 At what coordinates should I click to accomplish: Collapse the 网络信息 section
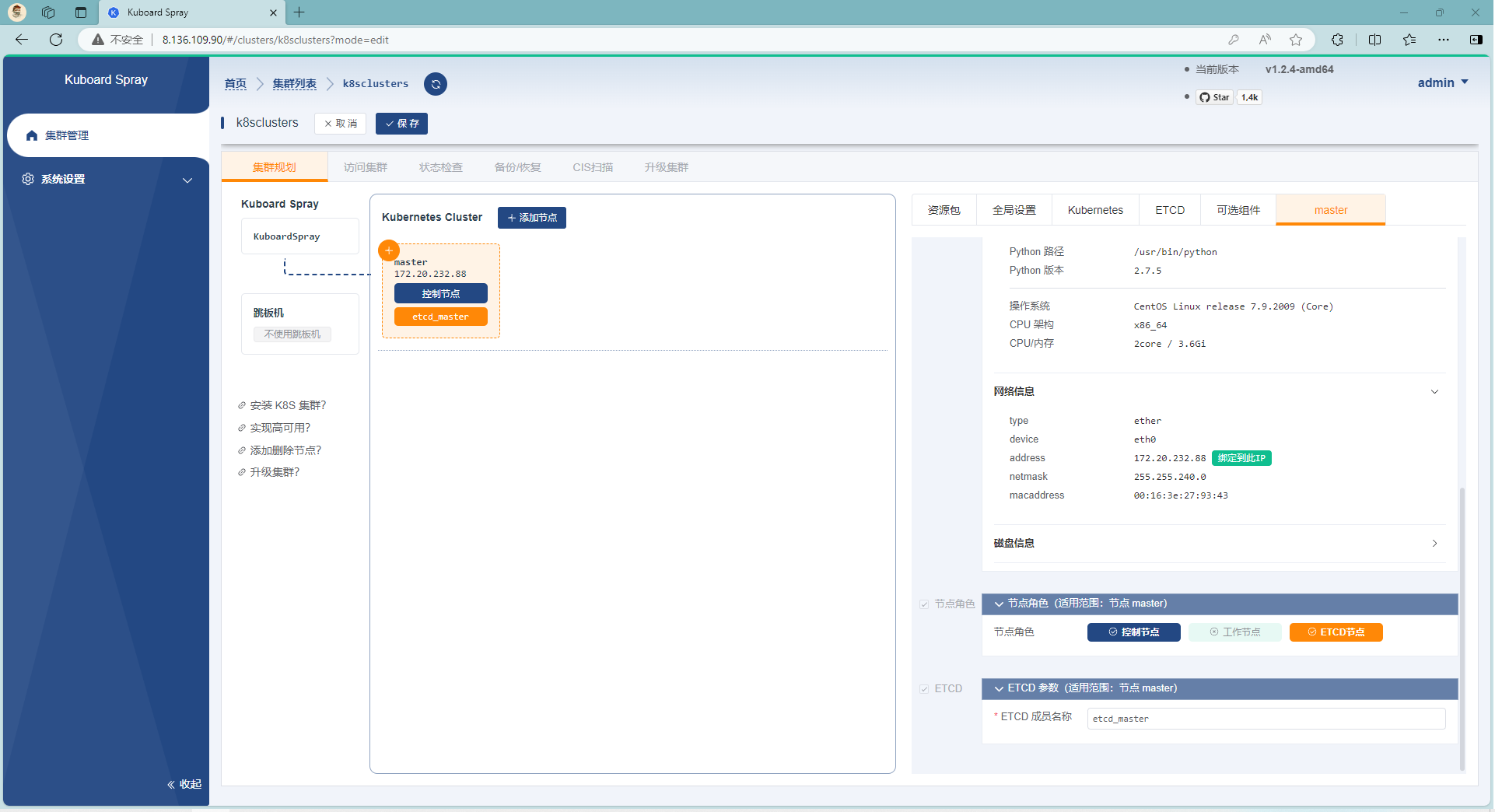pos(1434,392)
